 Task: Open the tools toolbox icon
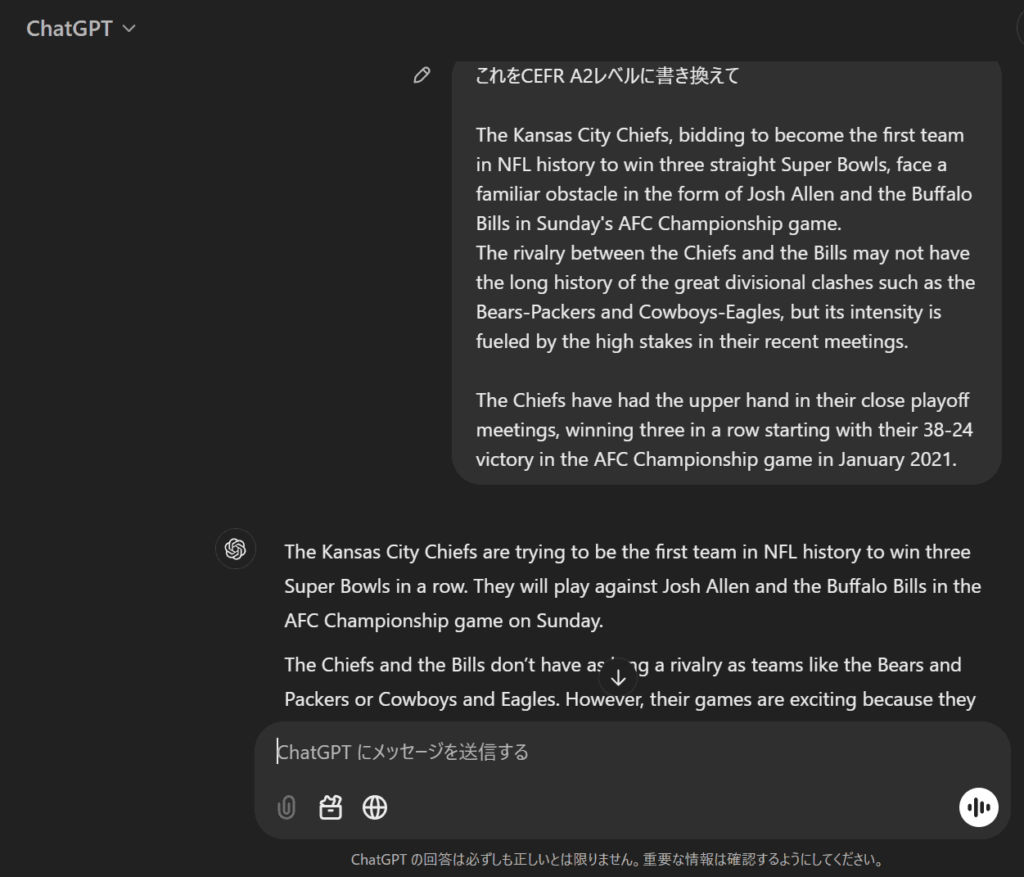[330, 808]
